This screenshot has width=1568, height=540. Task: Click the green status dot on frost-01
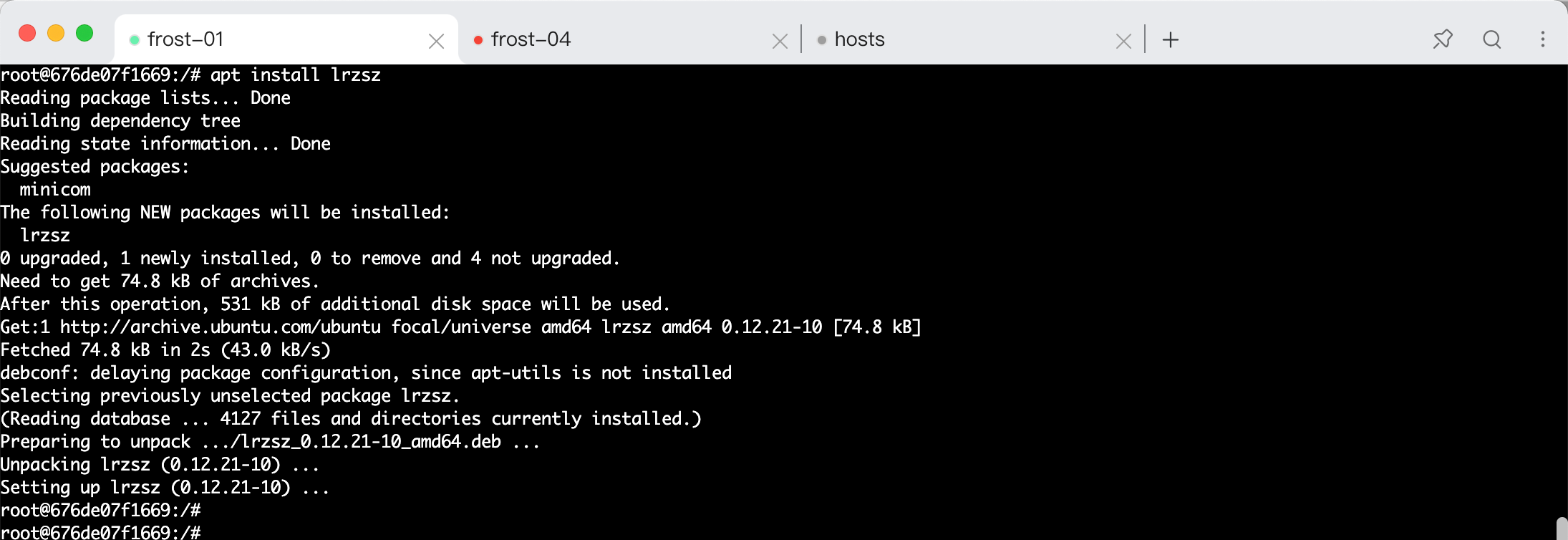134,40
